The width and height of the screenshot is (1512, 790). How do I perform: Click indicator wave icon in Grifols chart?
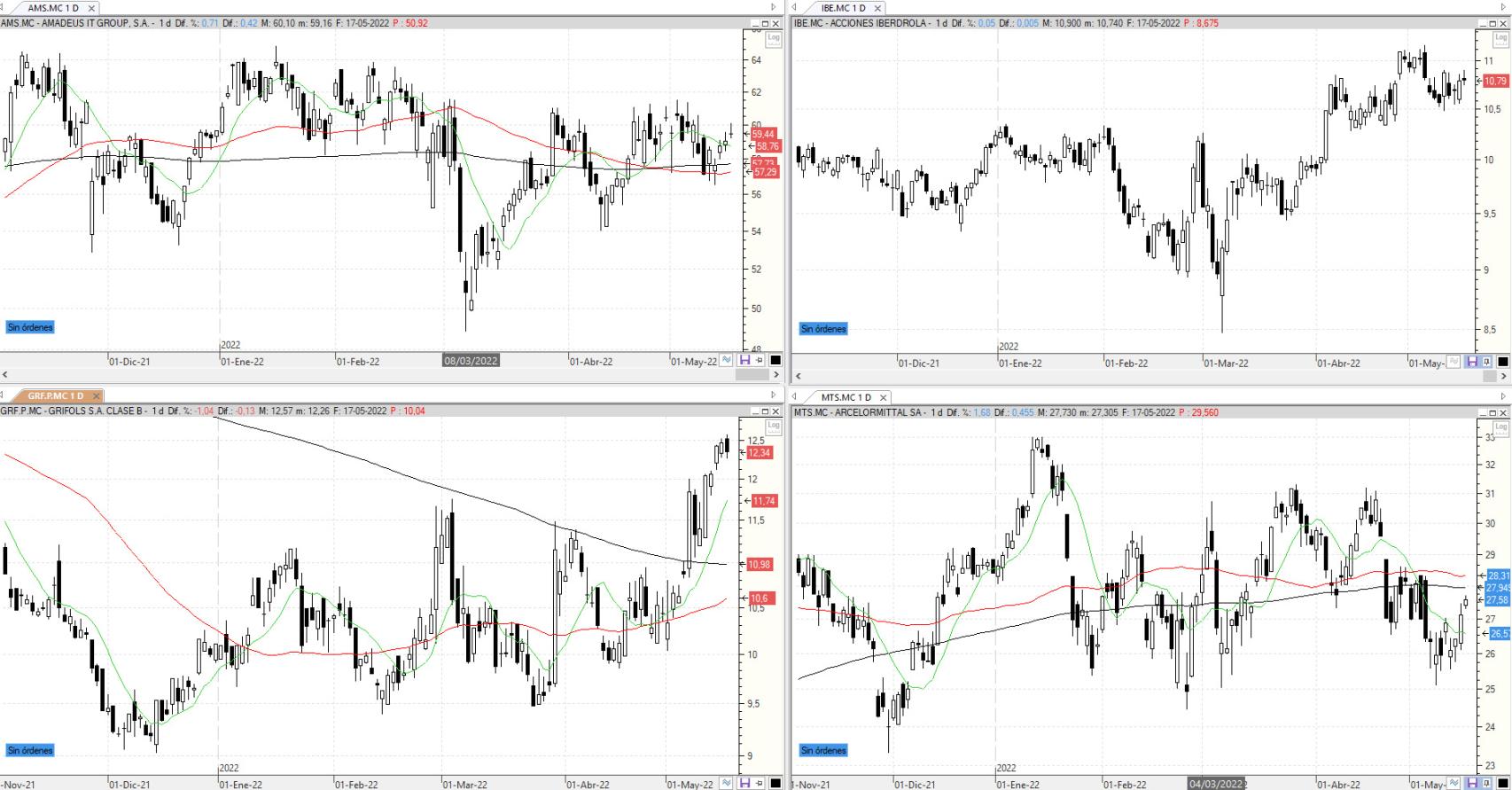727,783
